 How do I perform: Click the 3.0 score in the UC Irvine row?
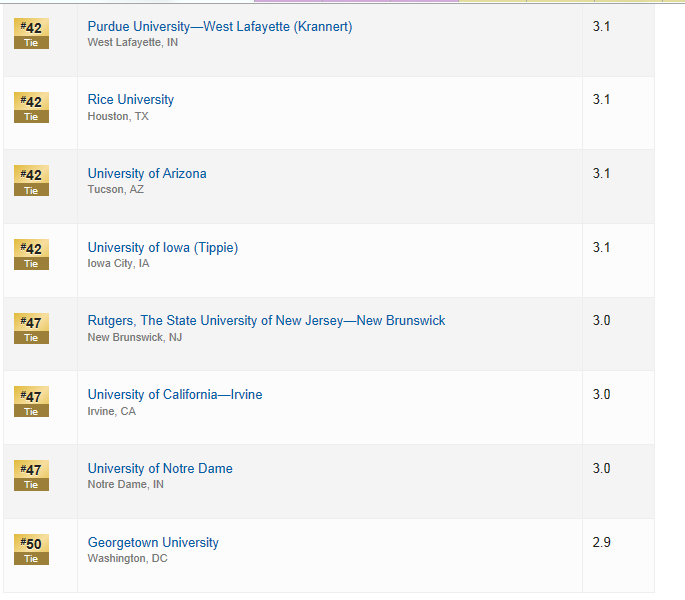coord(601,395)
